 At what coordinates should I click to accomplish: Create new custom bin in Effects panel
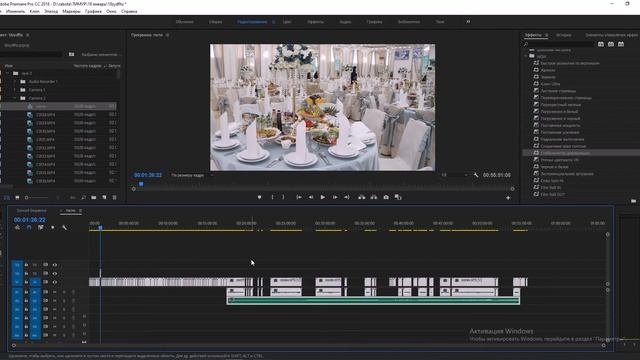(x=633, y=201)
